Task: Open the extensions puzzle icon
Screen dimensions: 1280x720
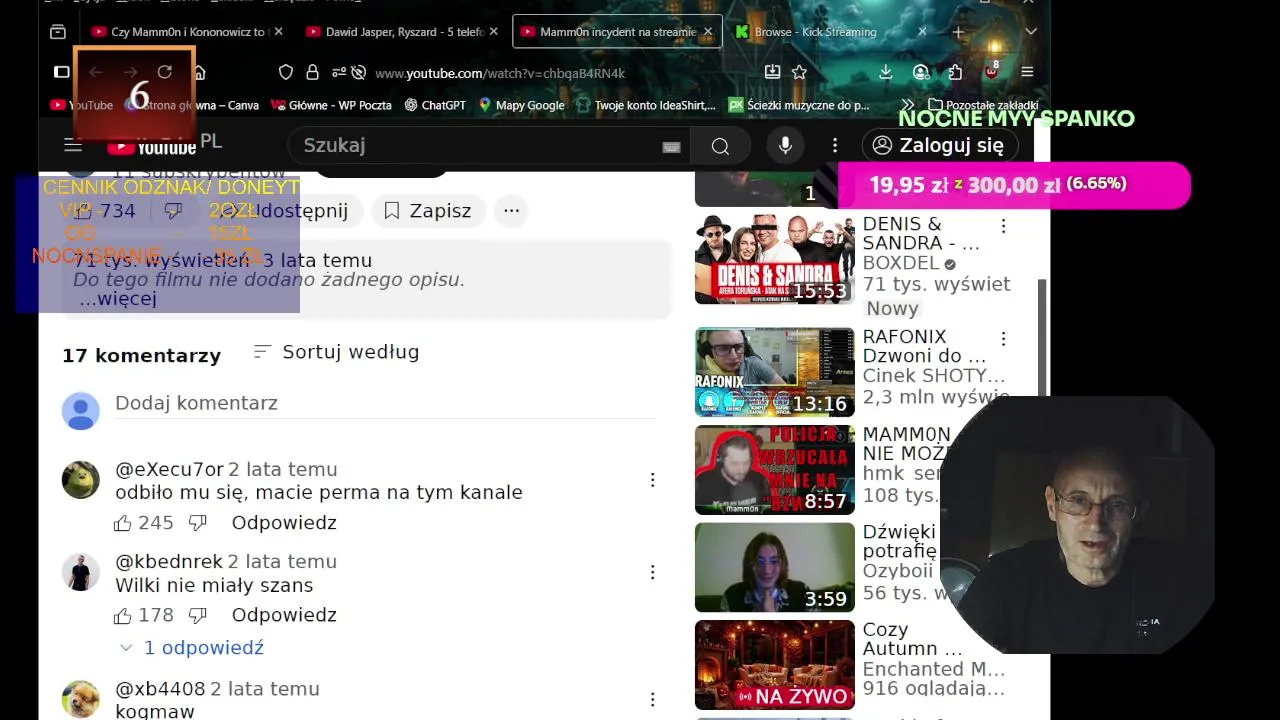Action: pyautogui.click(x=955, y=72)
